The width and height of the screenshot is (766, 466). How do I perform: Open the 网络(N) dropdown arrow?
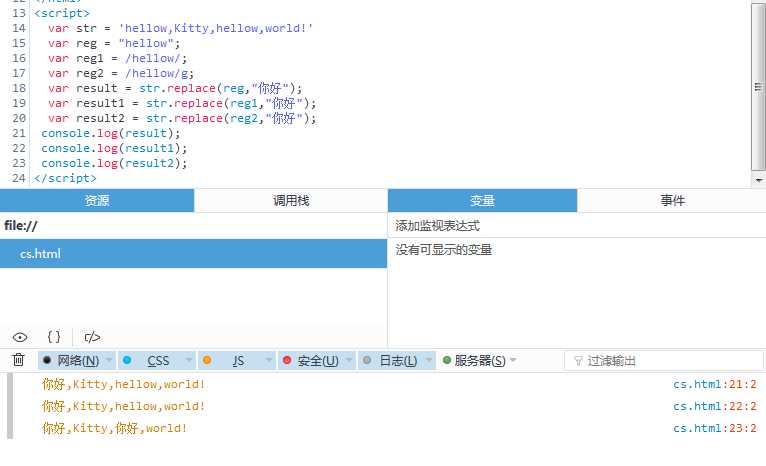(x=109, y=360)
